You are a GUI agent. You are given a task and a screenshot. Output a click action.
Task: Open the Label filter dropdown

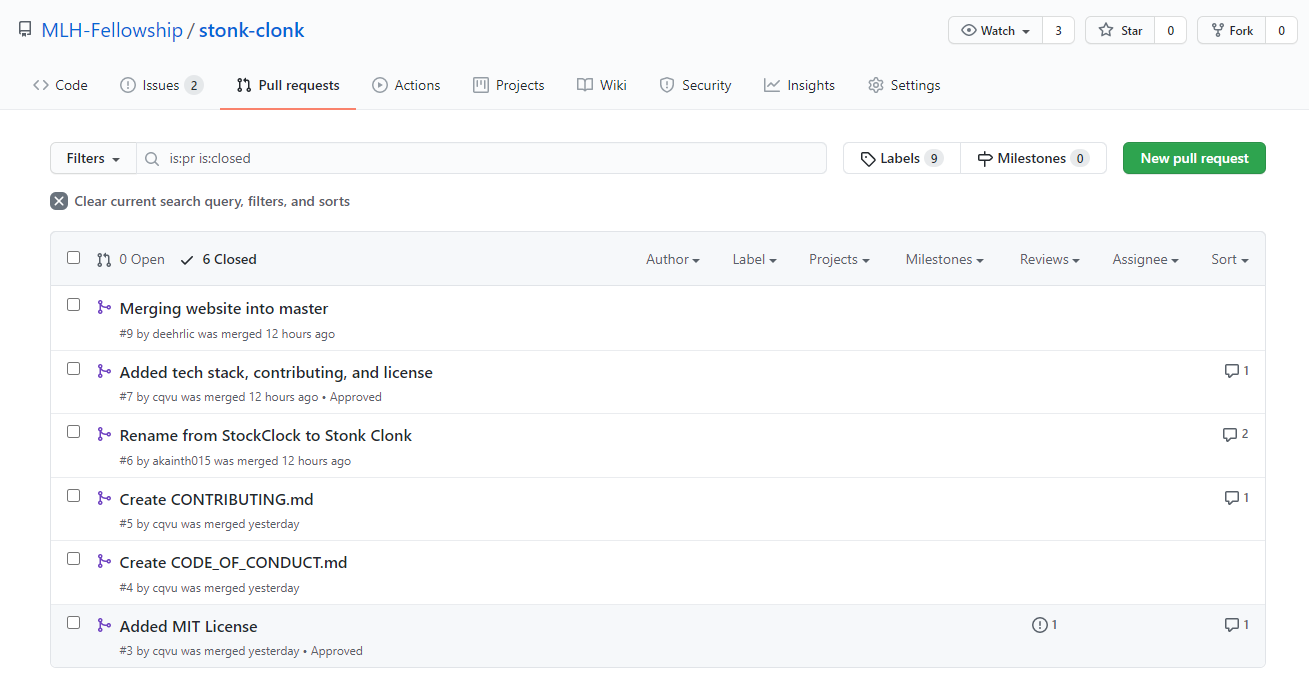coord(755,259)
